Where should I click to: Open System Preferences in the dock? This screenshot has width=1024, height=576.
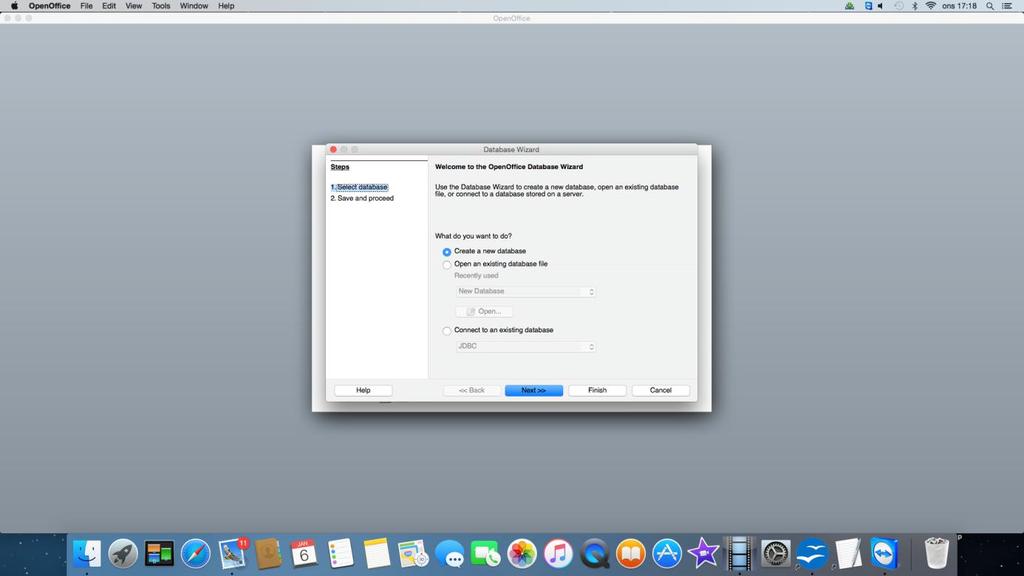pos(776,554)
